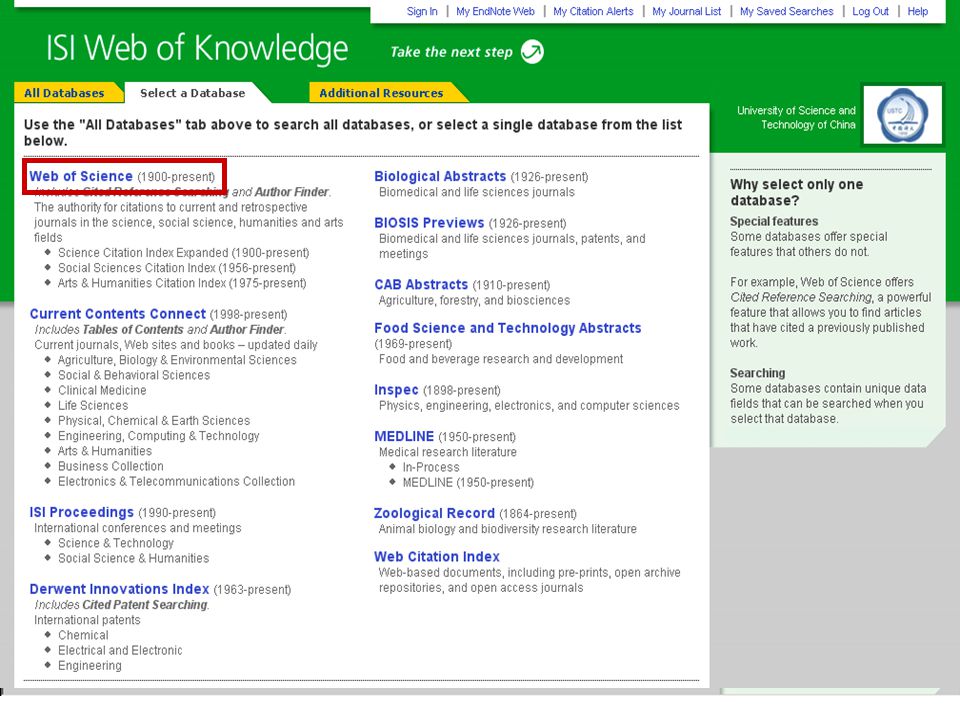Select the MEDLINE database heading
This screenshot has width=960, height=720.
point(404,437)
